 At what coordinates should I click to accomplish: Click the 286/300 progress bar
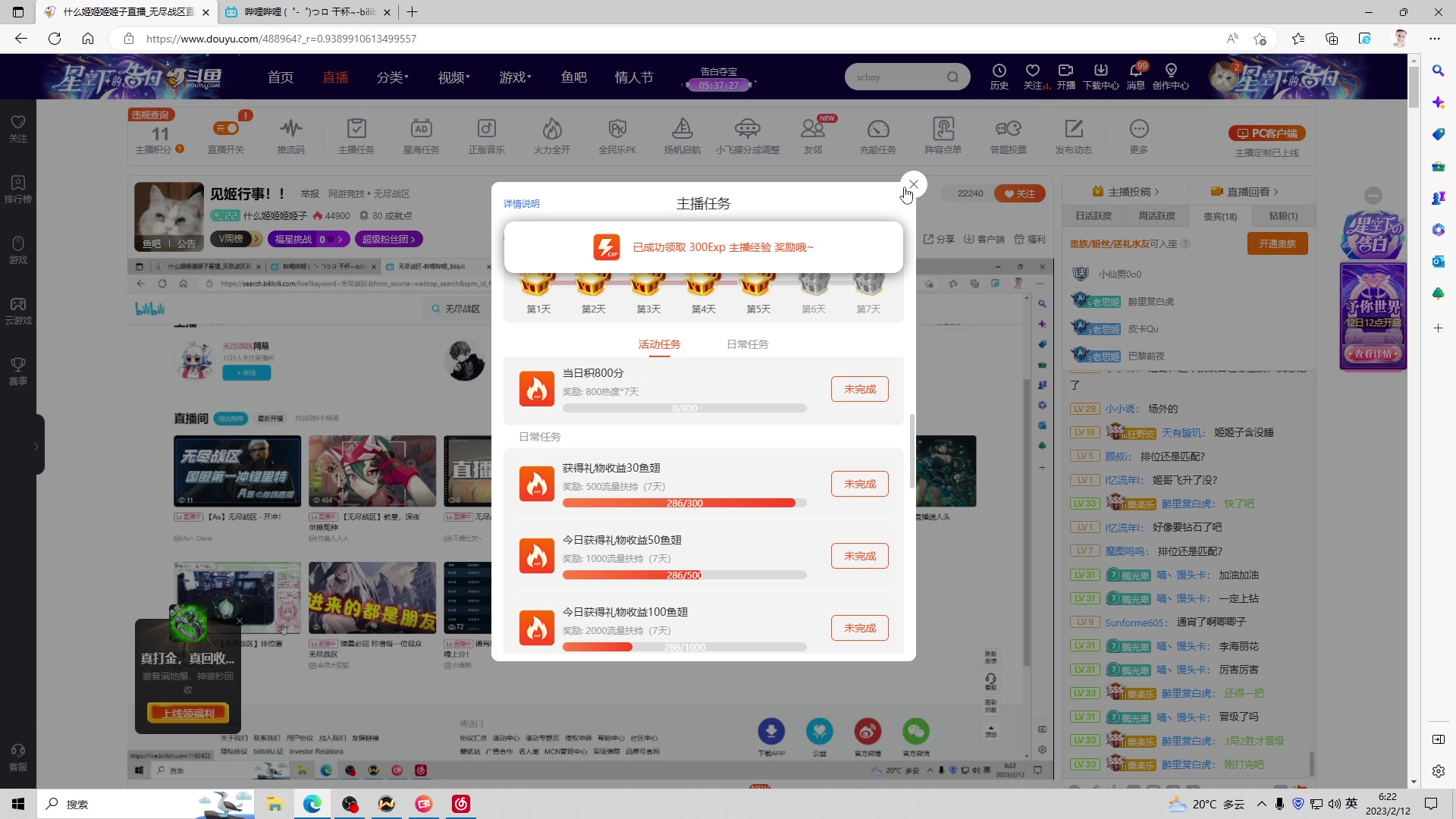(x=684, y=503)
